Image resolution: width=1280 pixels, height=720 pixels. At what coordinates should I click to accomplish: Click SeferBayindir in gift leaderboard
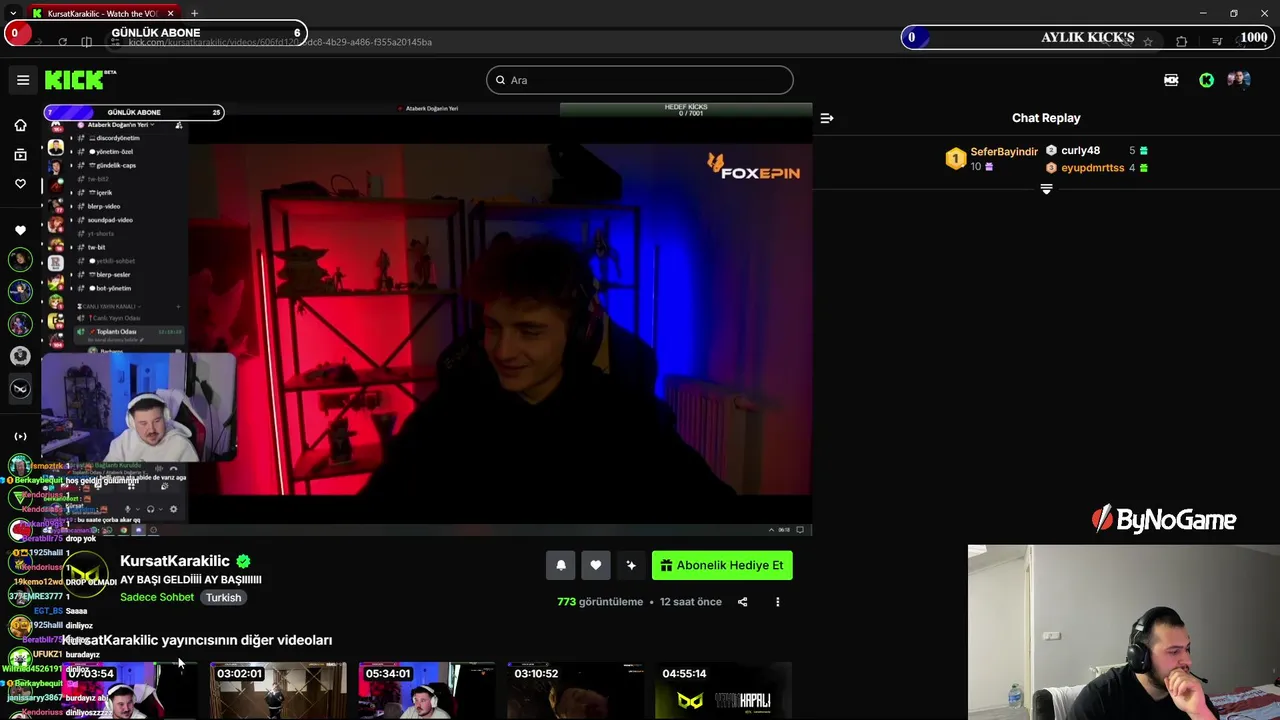tap(1004, 152)
